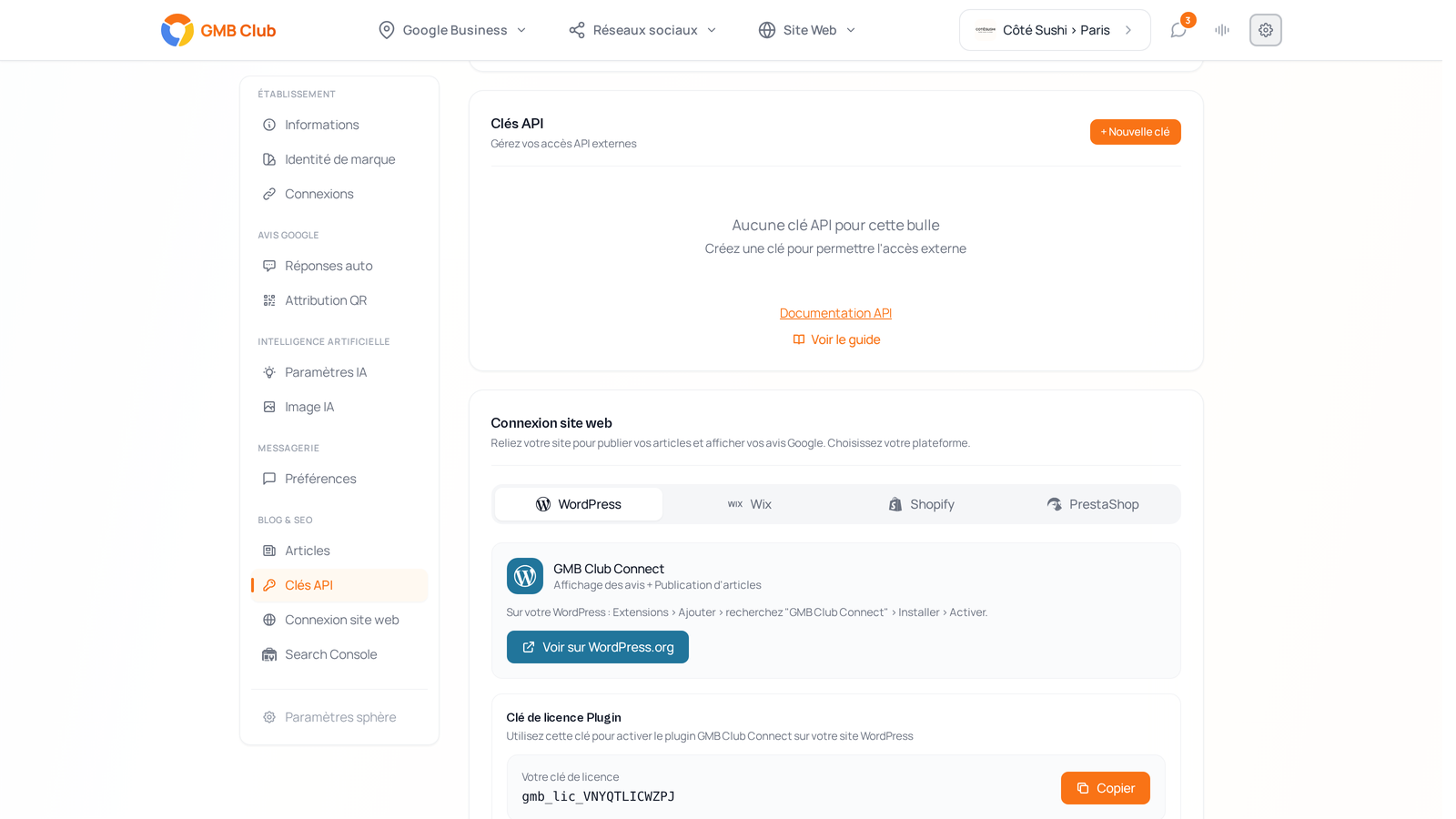Image resolution: width=1456 pixels, height=819 pixels.
Task: Open the notifications chat bubble icon
Action: [1178, 30]
